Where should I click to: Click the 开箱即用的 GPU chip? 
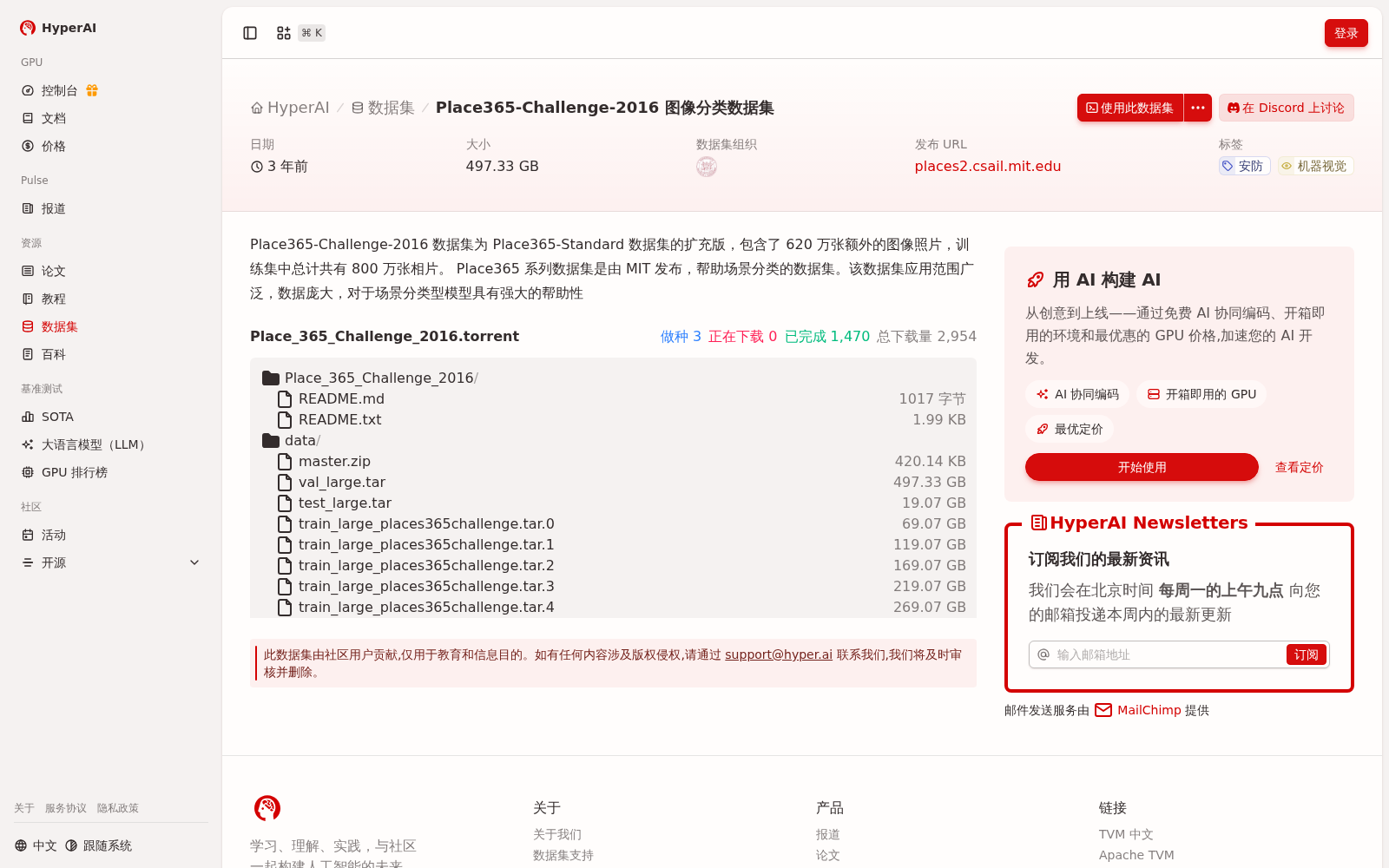[x=1201, y=394]
